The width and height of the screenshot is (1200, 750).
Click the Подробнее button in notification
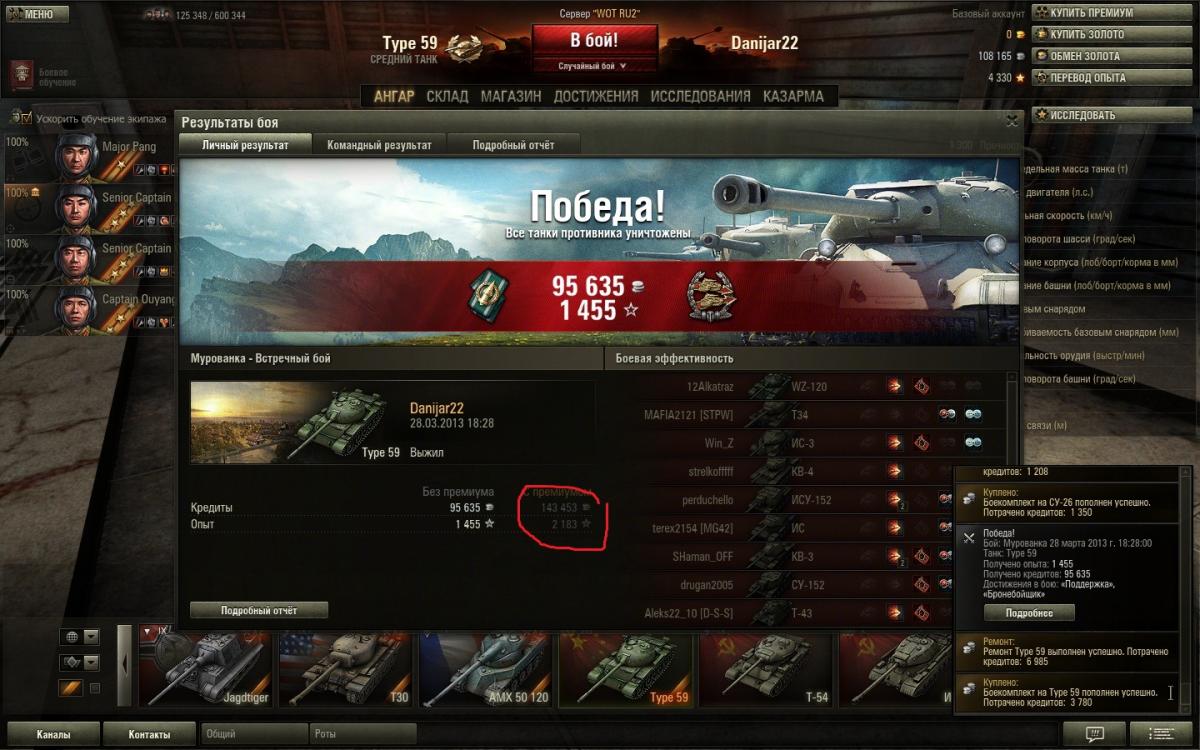pos(1029,612)
